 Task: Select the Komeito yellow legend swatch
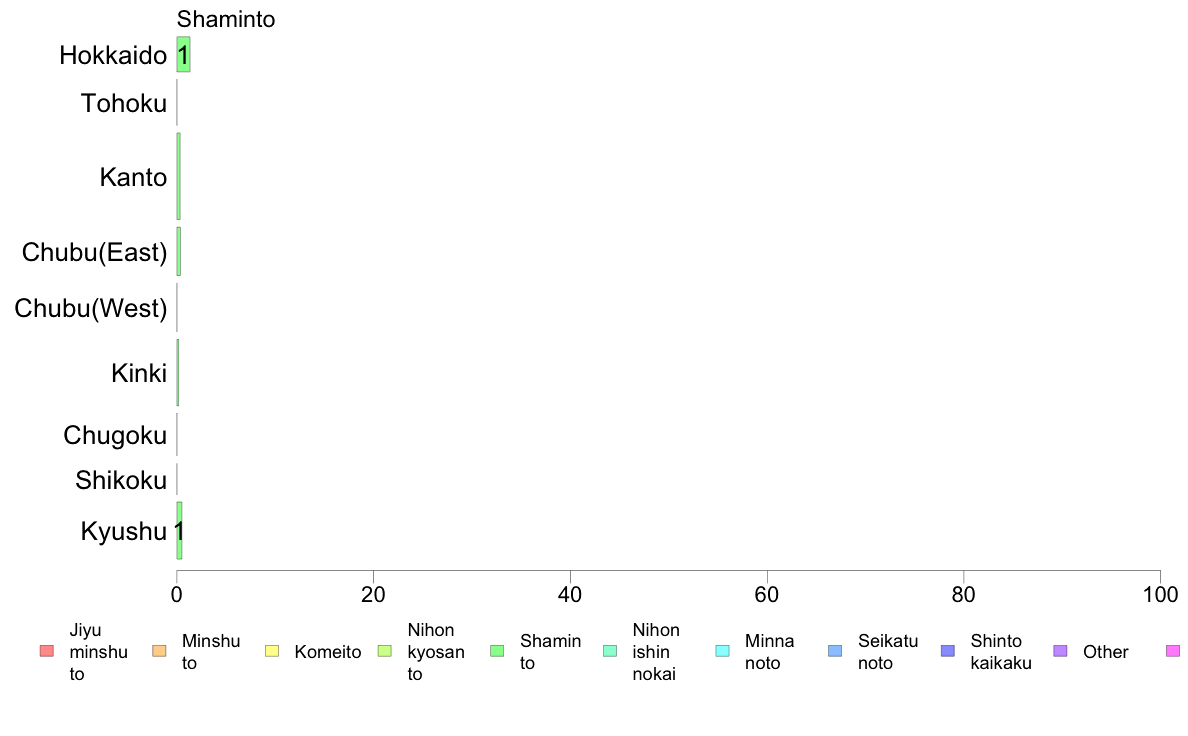pyautogui.click(x=272, y=651)
